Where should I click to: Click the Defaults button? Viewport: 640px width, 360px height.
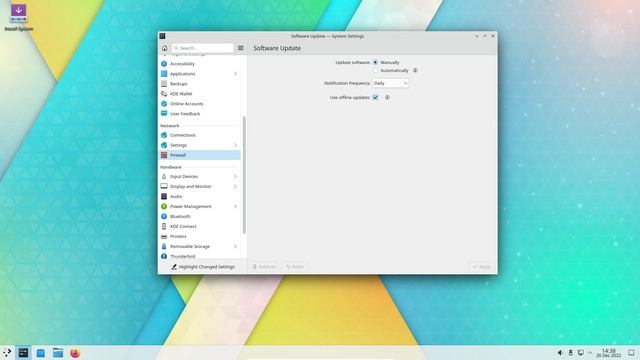tap(264, 267)
